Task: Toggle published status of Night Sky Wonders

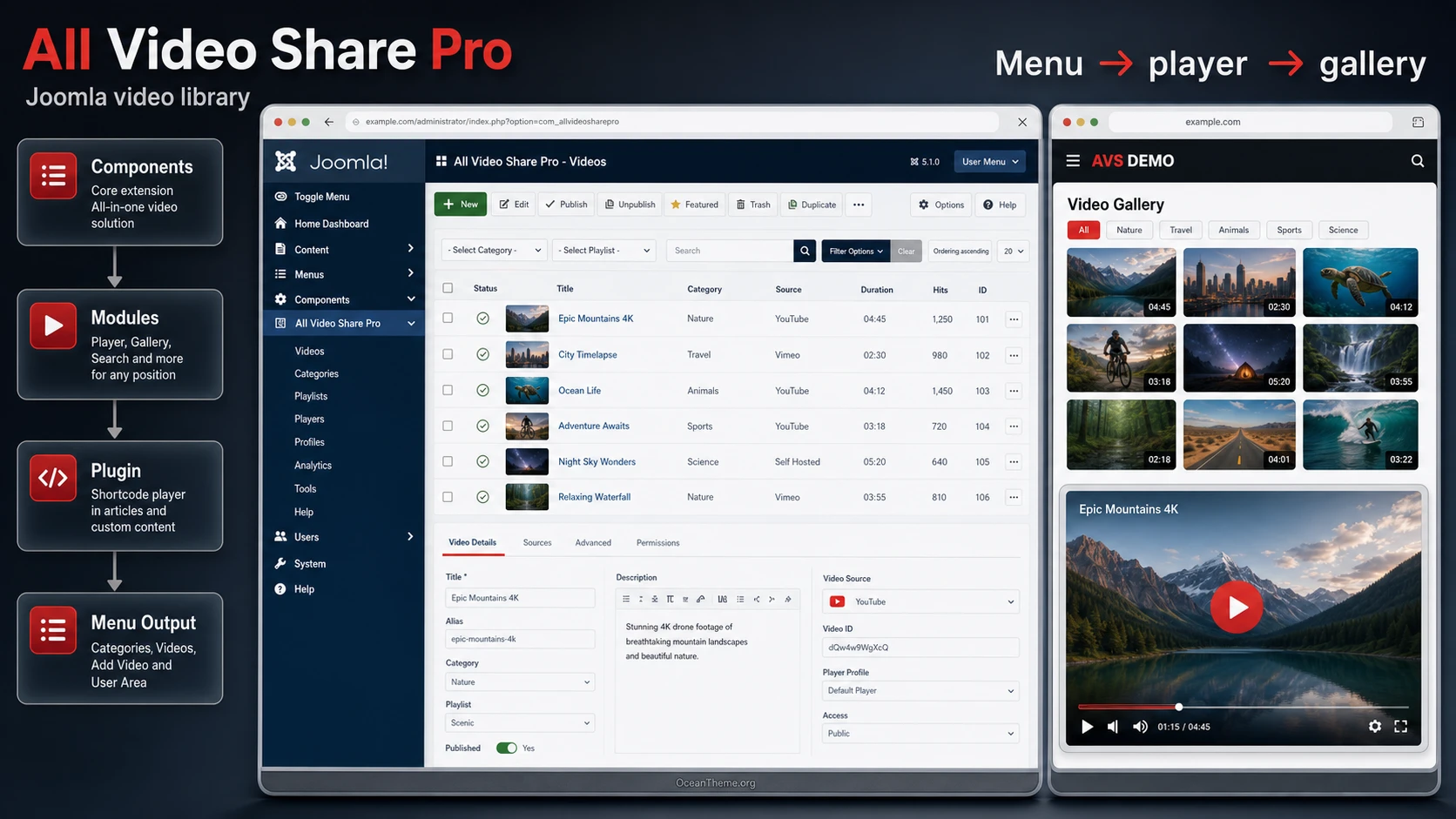Action: [482, 461]
